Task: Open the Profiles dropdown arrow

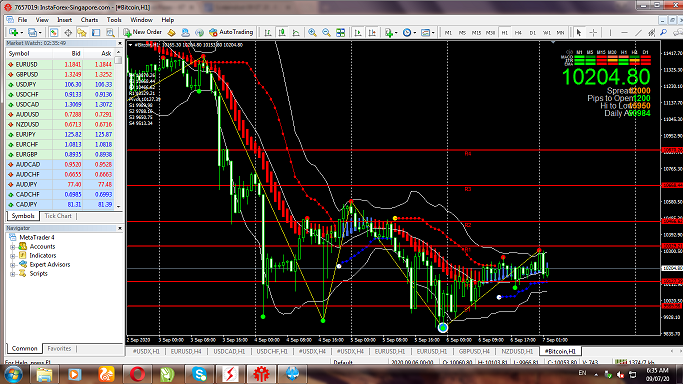Action: (x=40, y=33)
